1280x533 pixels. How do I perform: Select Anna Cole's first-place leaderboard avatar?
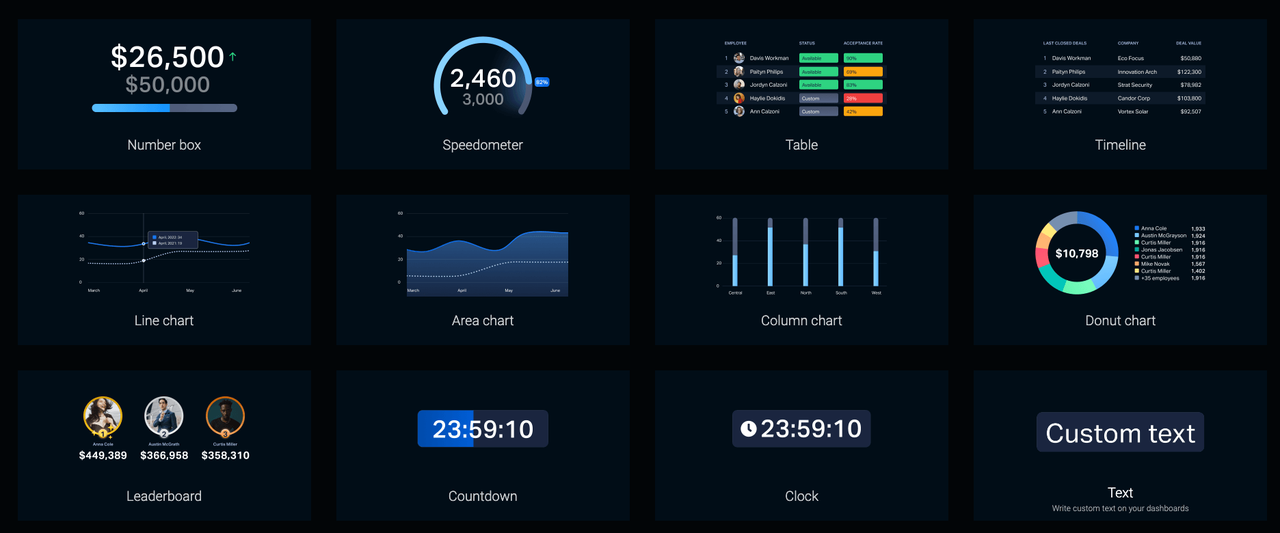[x=102, y=416]
